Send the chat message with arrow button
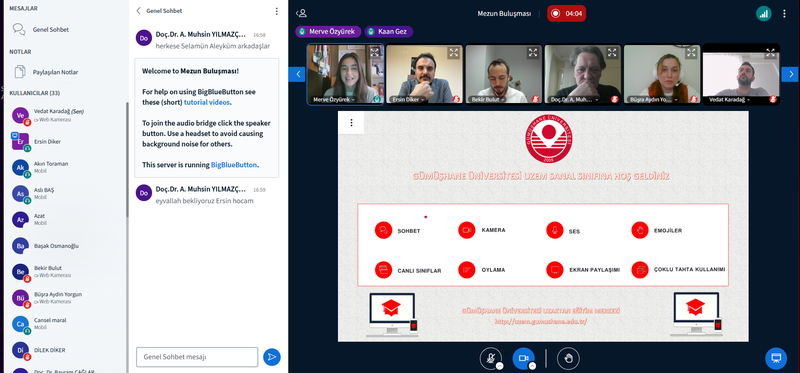This screenshot has height=373, width=800. (x=272, y=357)
